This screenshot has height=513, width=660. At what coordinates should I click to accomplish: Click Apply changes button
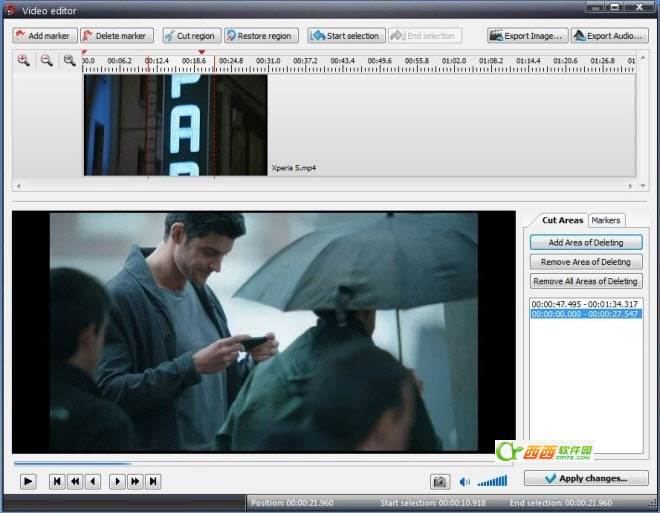pos(586,479)
